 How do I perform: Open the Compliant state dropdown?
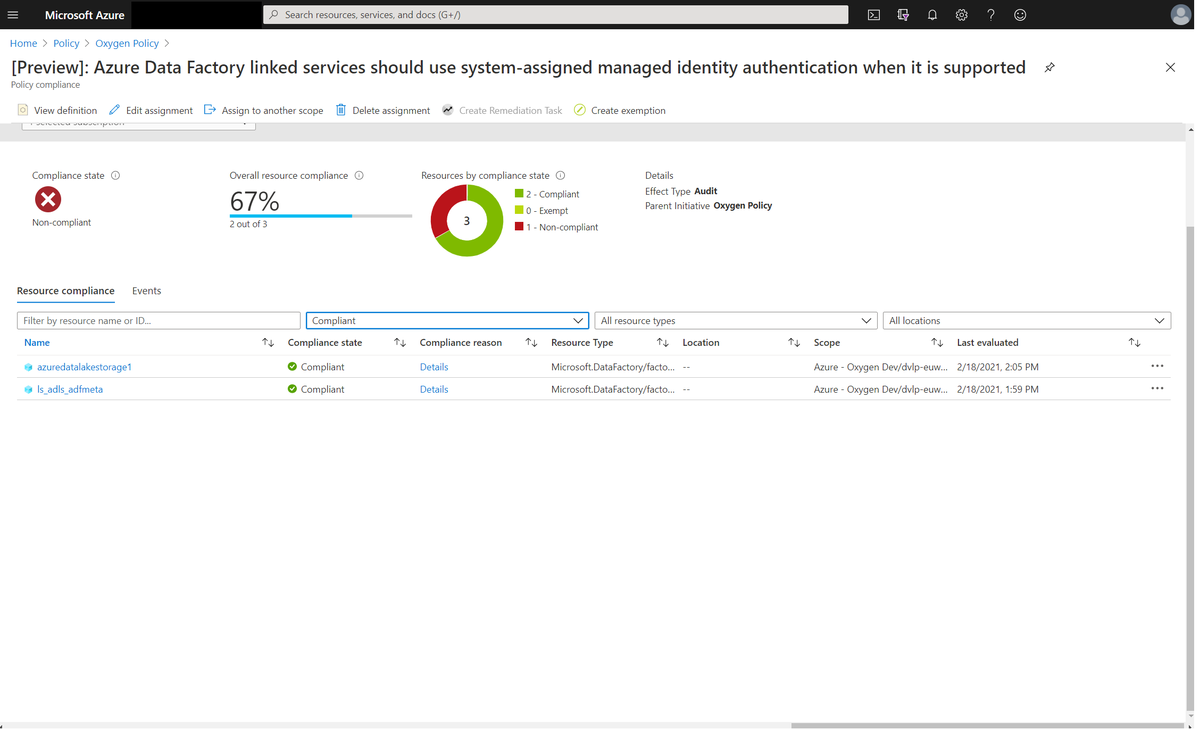447,321
